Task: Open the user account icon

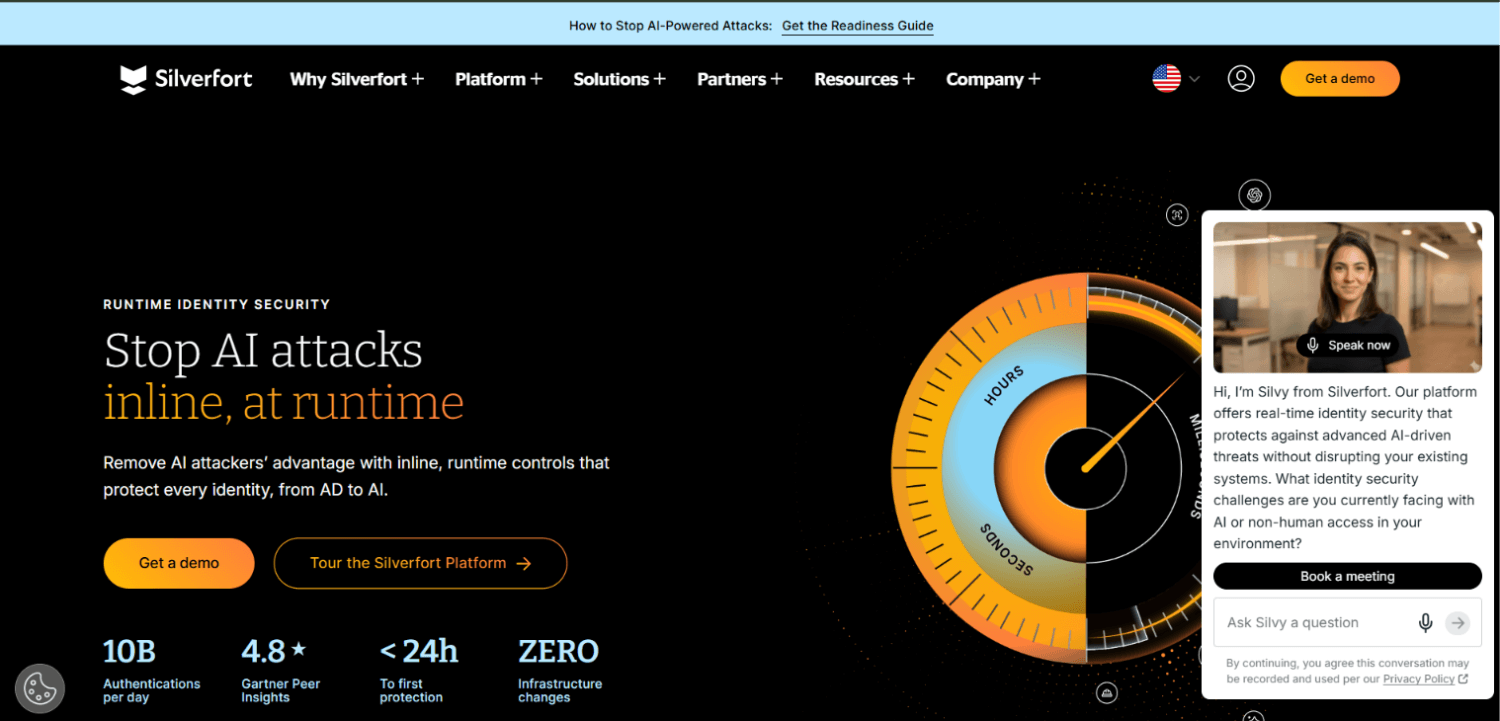Action: click(x=1241, y=79)
